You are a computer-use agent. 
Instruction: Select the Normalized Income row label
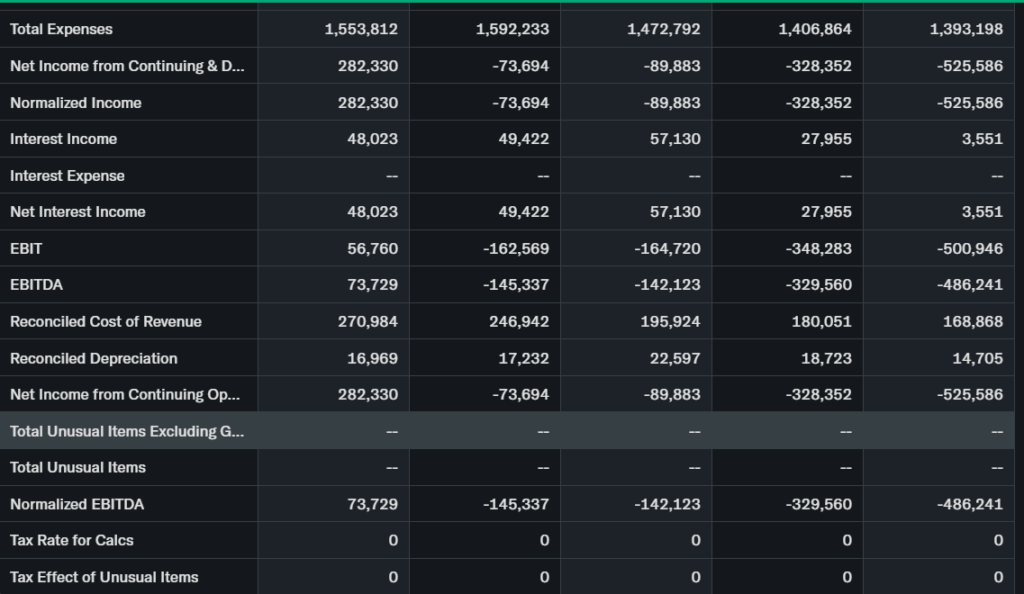[76, 103]
